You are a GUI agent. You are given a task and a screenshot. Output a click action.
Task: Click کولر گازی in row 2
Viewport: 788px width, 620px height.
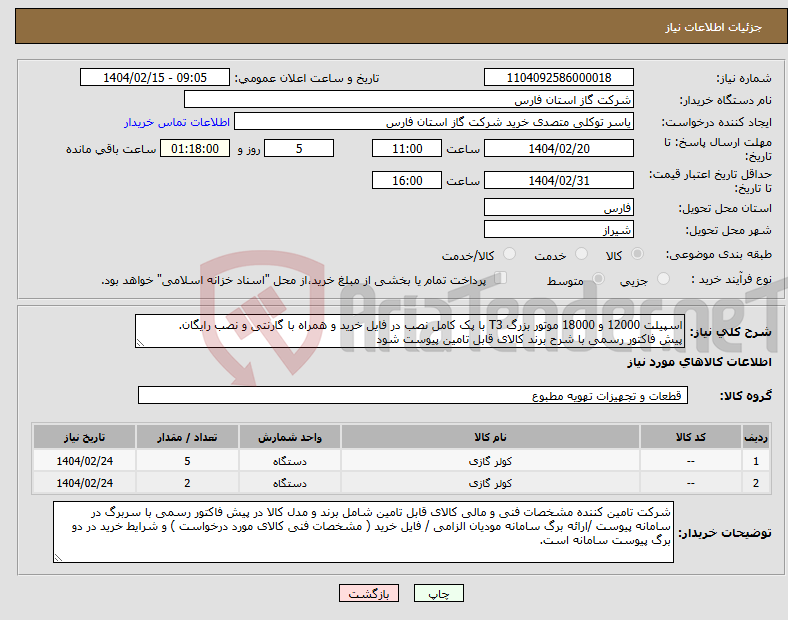coord(490,483)
